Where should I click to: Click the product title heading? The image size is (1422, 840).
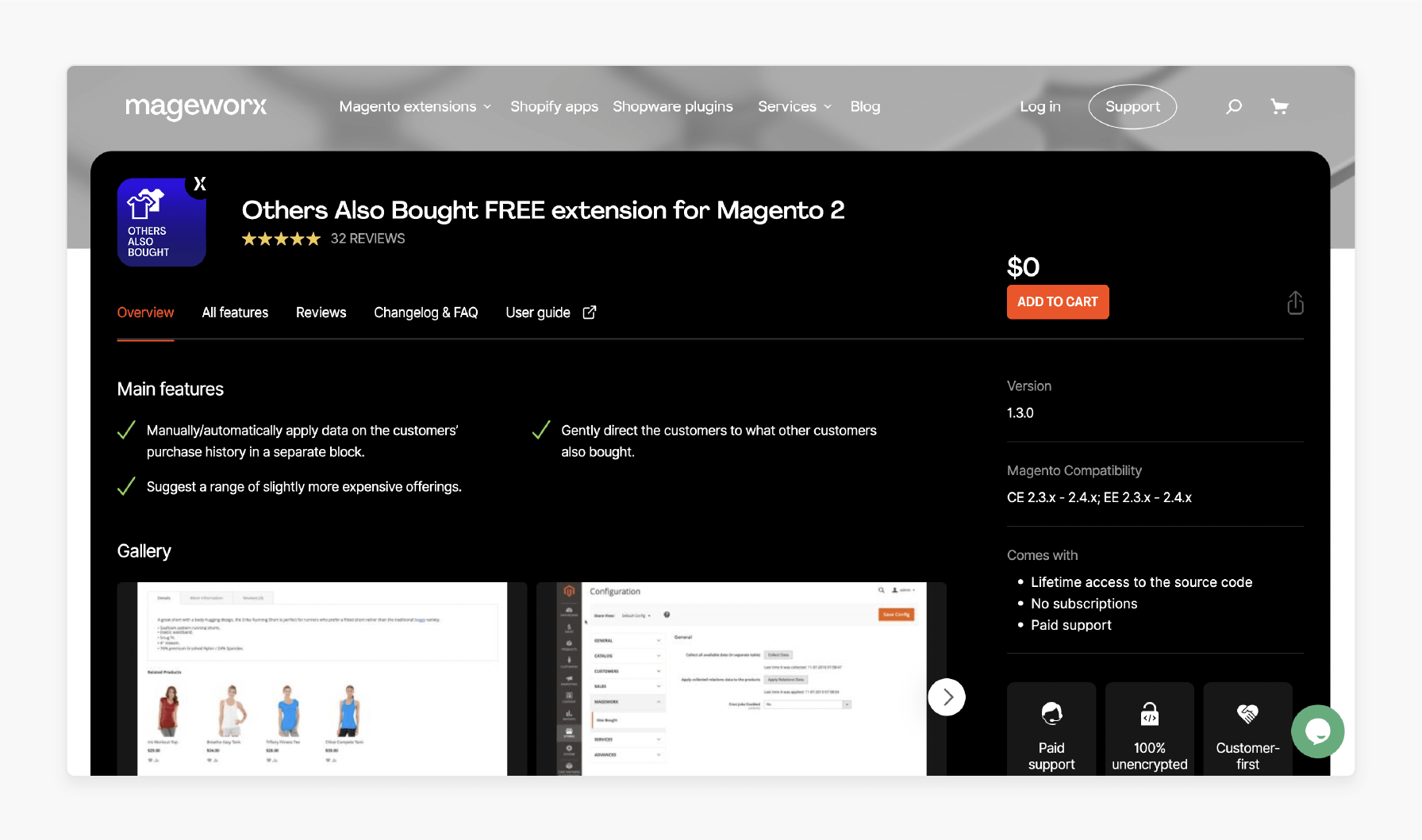(x=544, y=210)
